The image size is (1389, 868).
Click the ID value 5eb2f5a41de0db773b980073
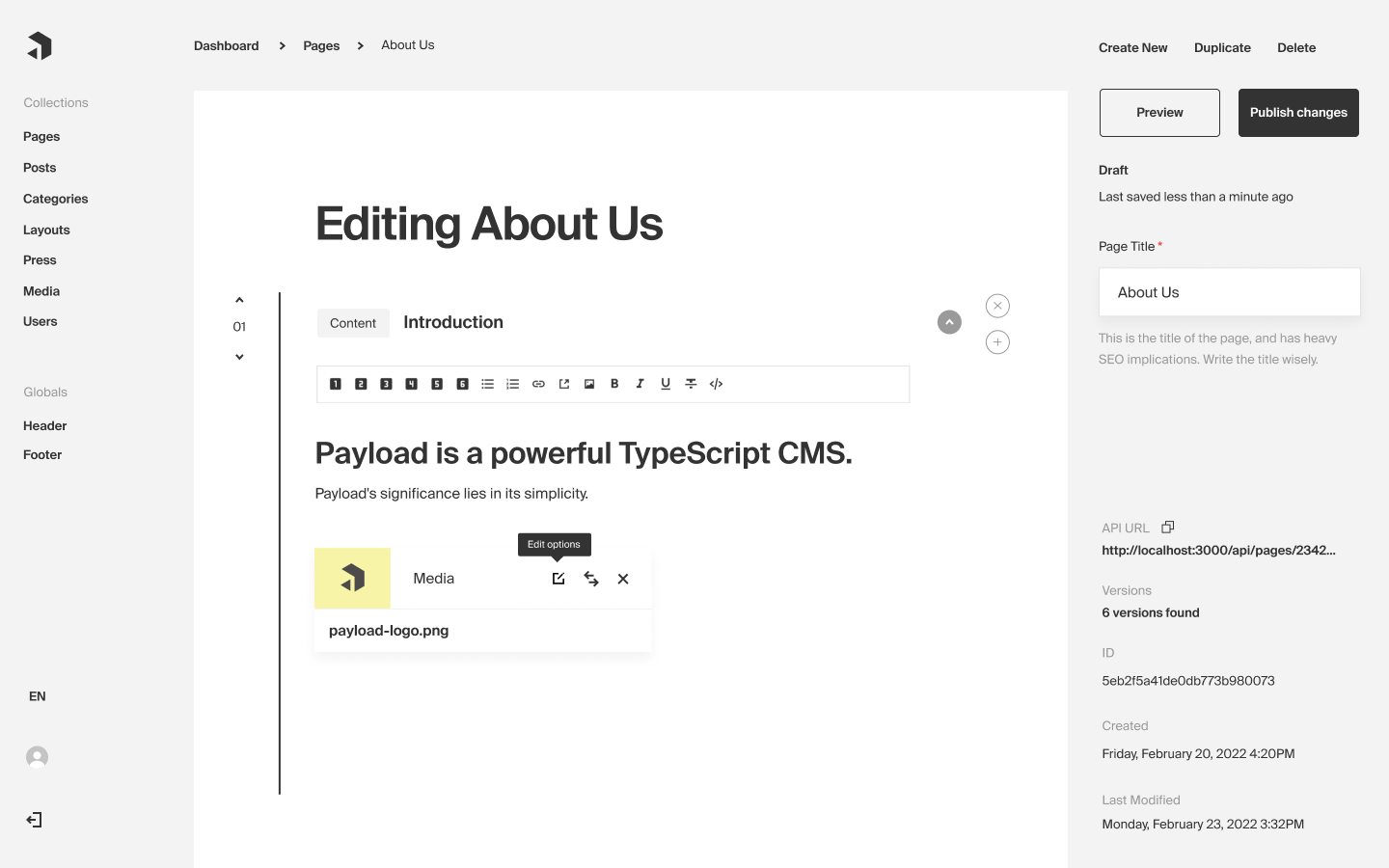(x=1188, y=681)
